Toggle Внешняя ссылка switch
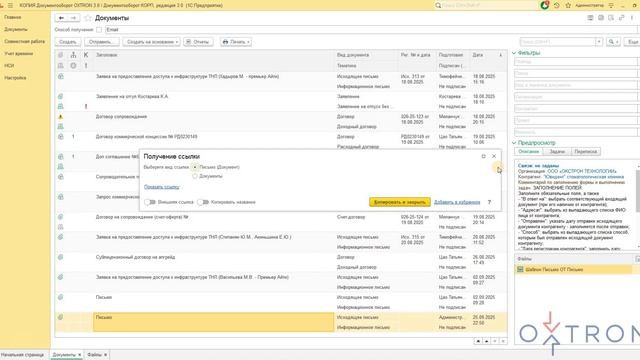640x360 pixels. (x=150, y=202)
